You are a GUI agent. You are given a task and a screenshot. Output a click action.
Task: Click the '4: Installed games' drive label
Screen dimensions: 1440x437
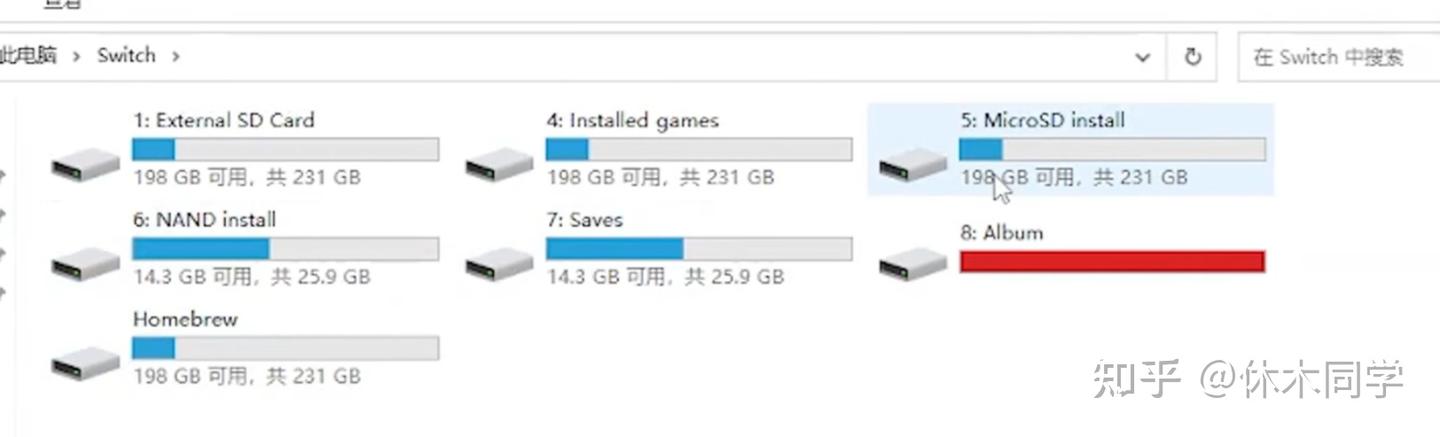(x=632, y=121)
